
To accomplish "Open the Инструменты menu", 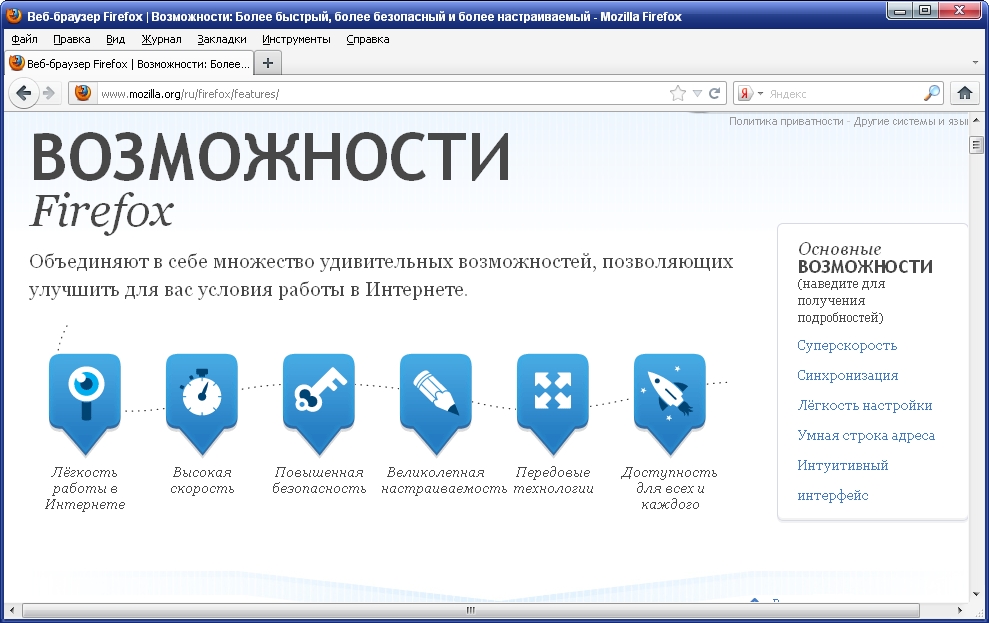I will pos(296,39).
